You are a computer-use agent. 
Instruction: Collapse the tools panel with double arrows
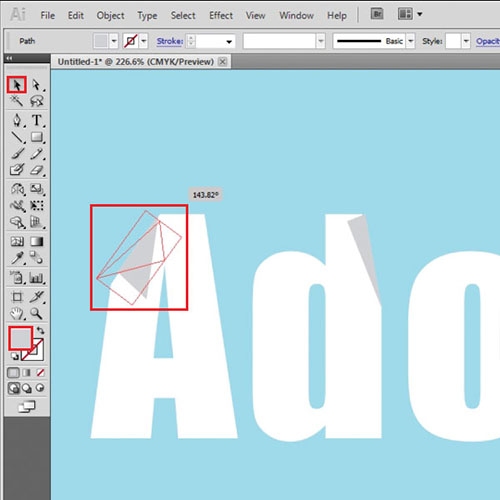click(x=10, y=58)
